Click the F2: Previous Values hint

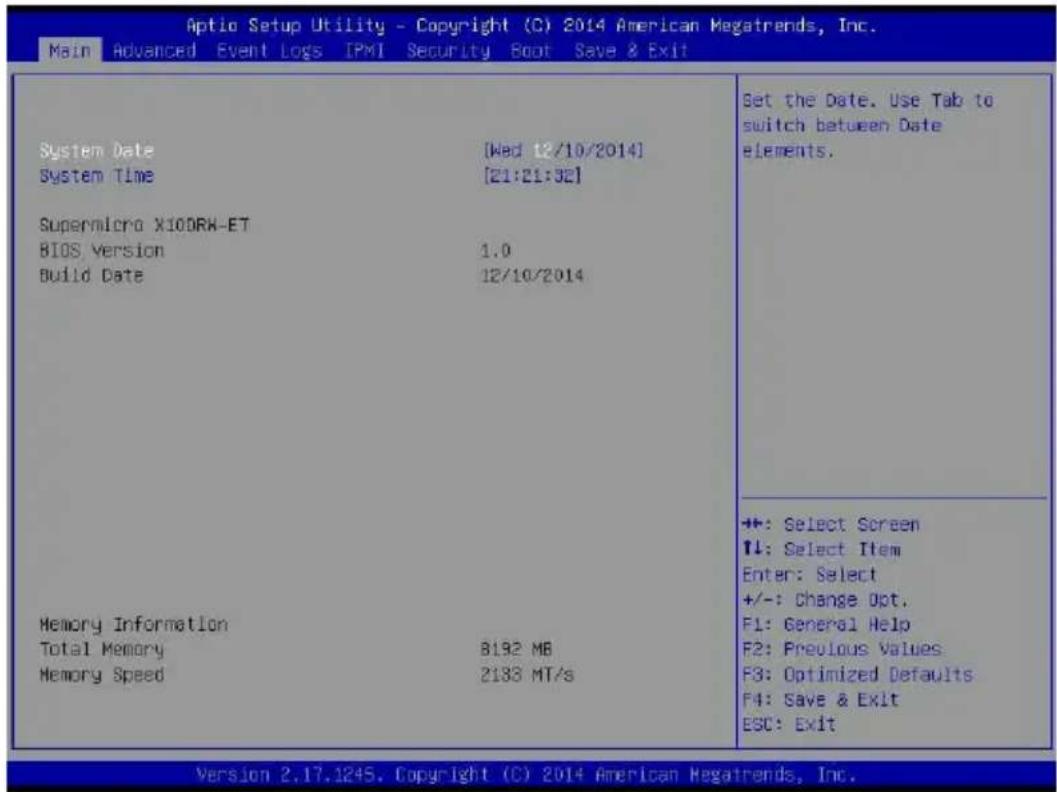(x=841, y=650)
